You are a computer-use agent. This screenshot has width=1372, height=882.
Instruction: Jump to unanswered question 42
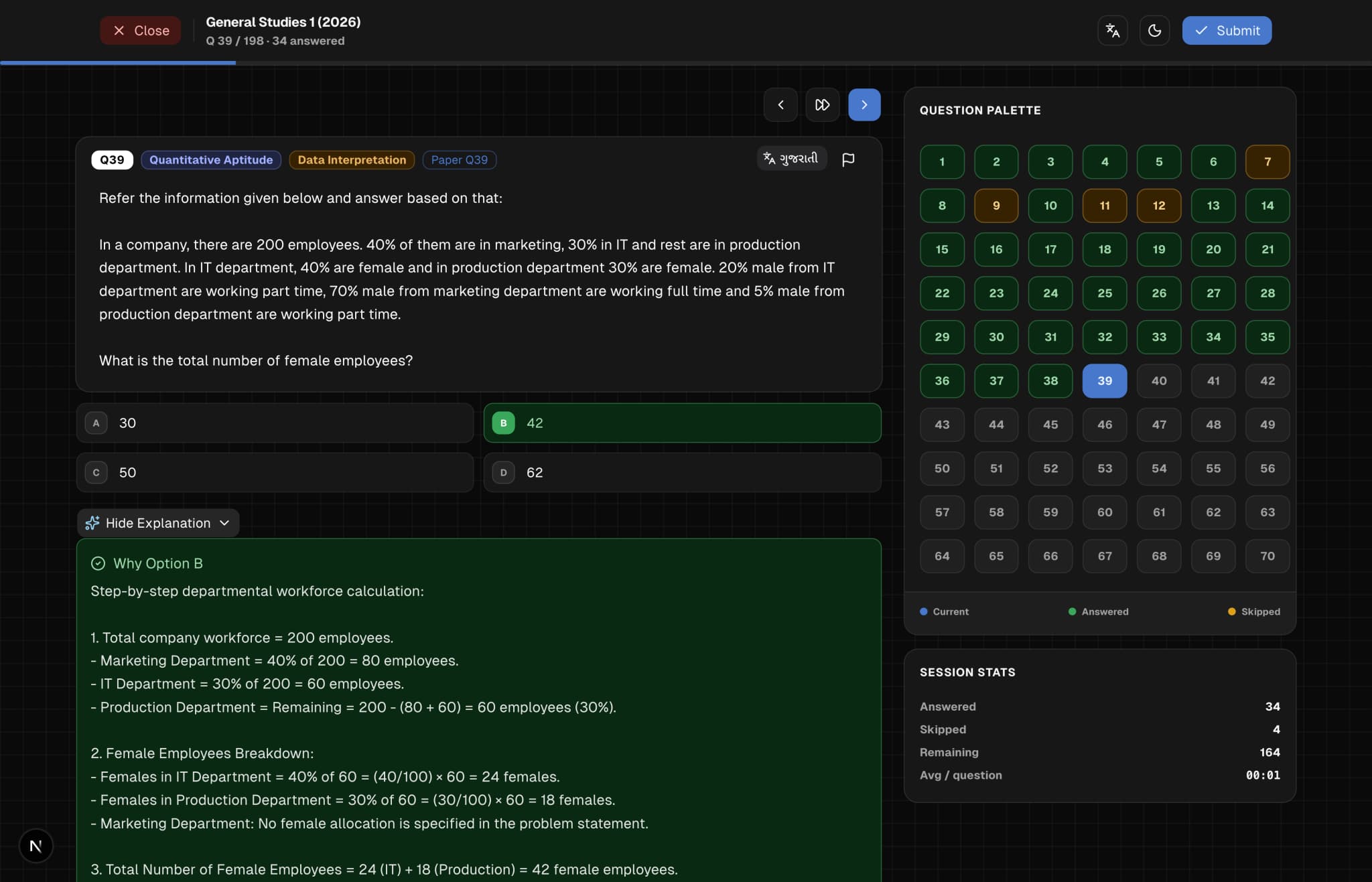(1267, 381)
